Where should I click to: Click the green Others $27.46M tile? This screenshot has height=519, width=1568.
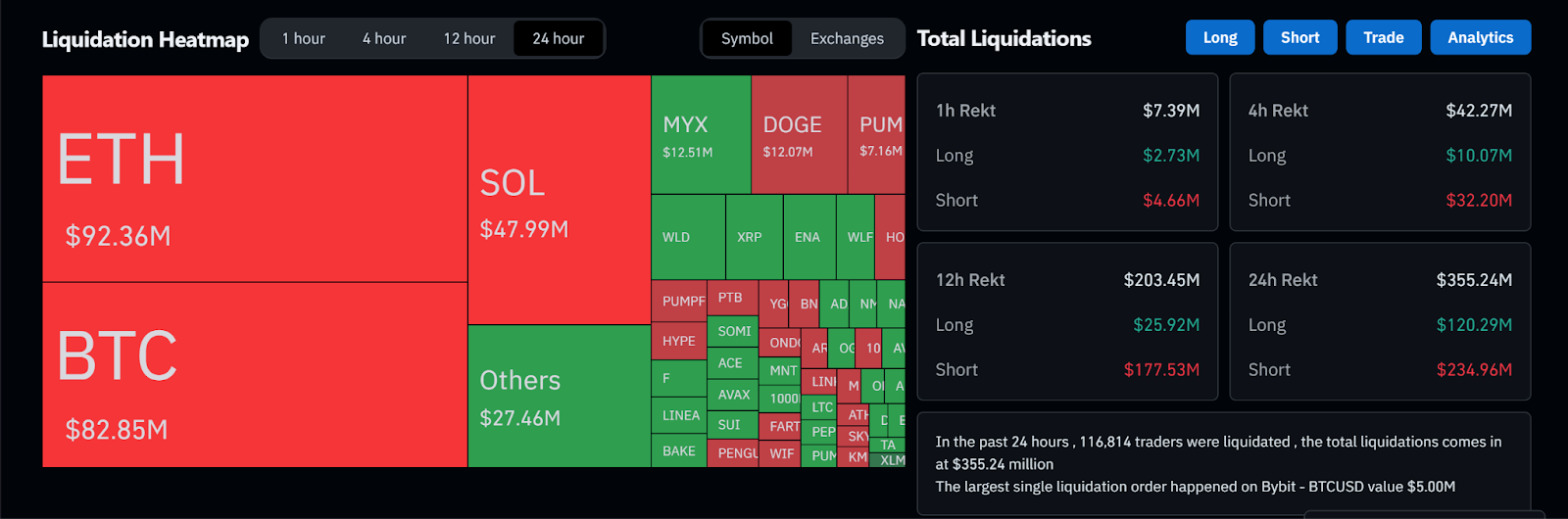559,397
